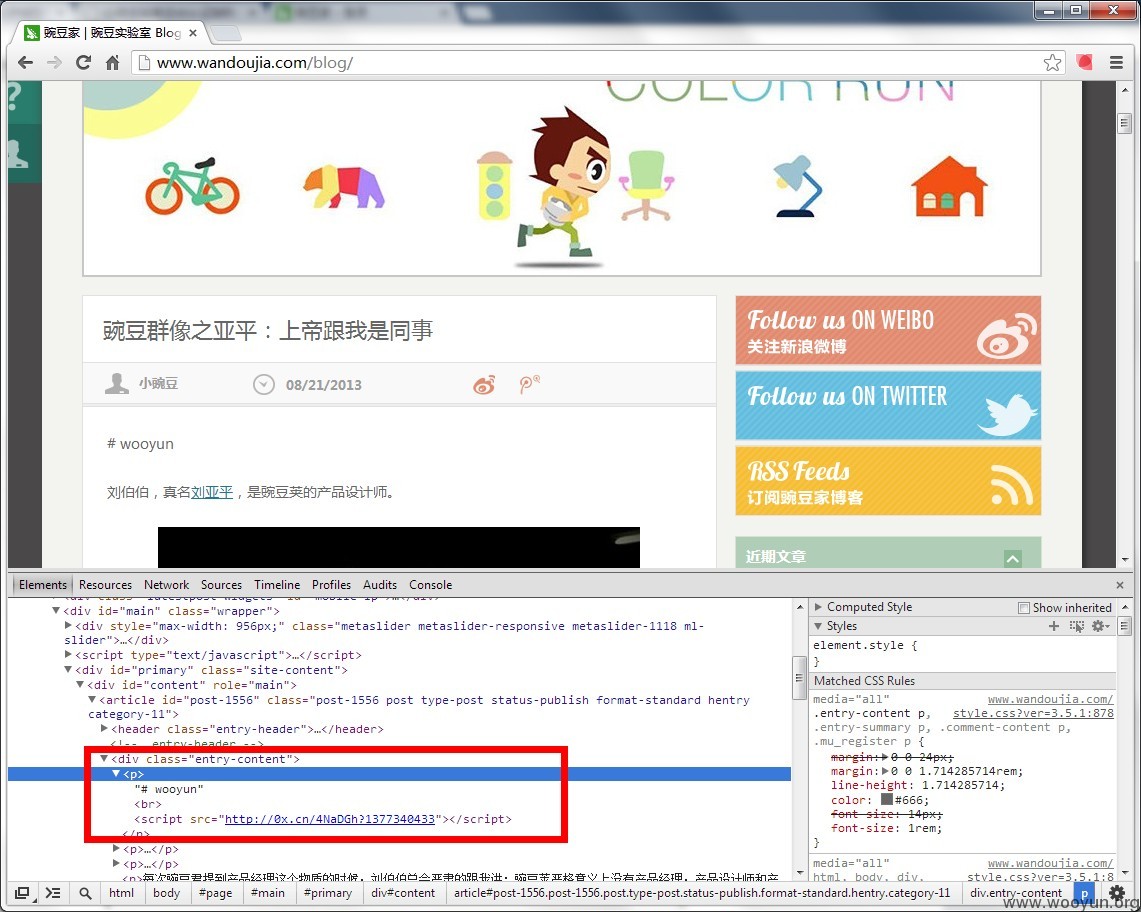Select the body breadcrumb

click(167, 893)
